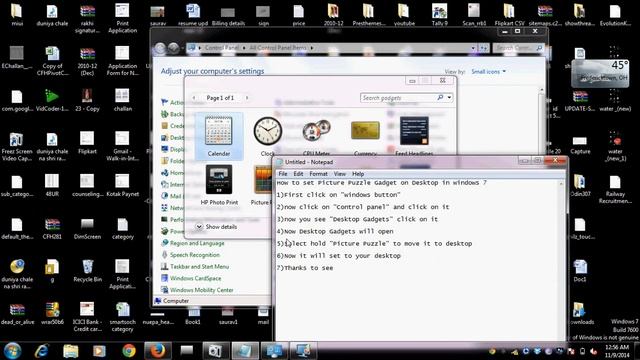Open the gadget search options dropdown
Viewport: 640px width, 360px height.
449,98
